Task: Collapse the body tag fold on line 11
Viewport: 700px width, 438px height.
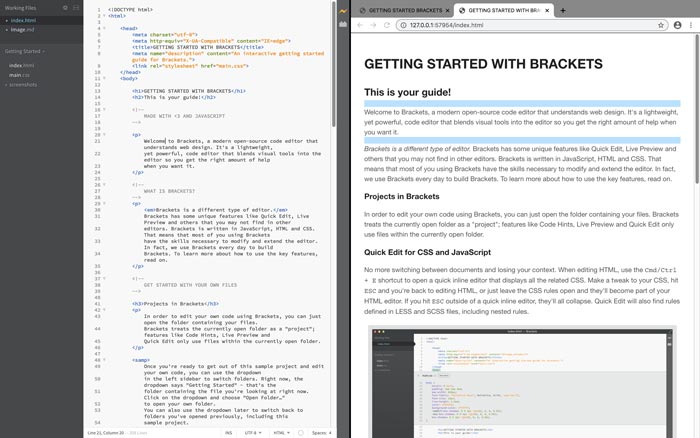Action: click(x=104, y=78)
